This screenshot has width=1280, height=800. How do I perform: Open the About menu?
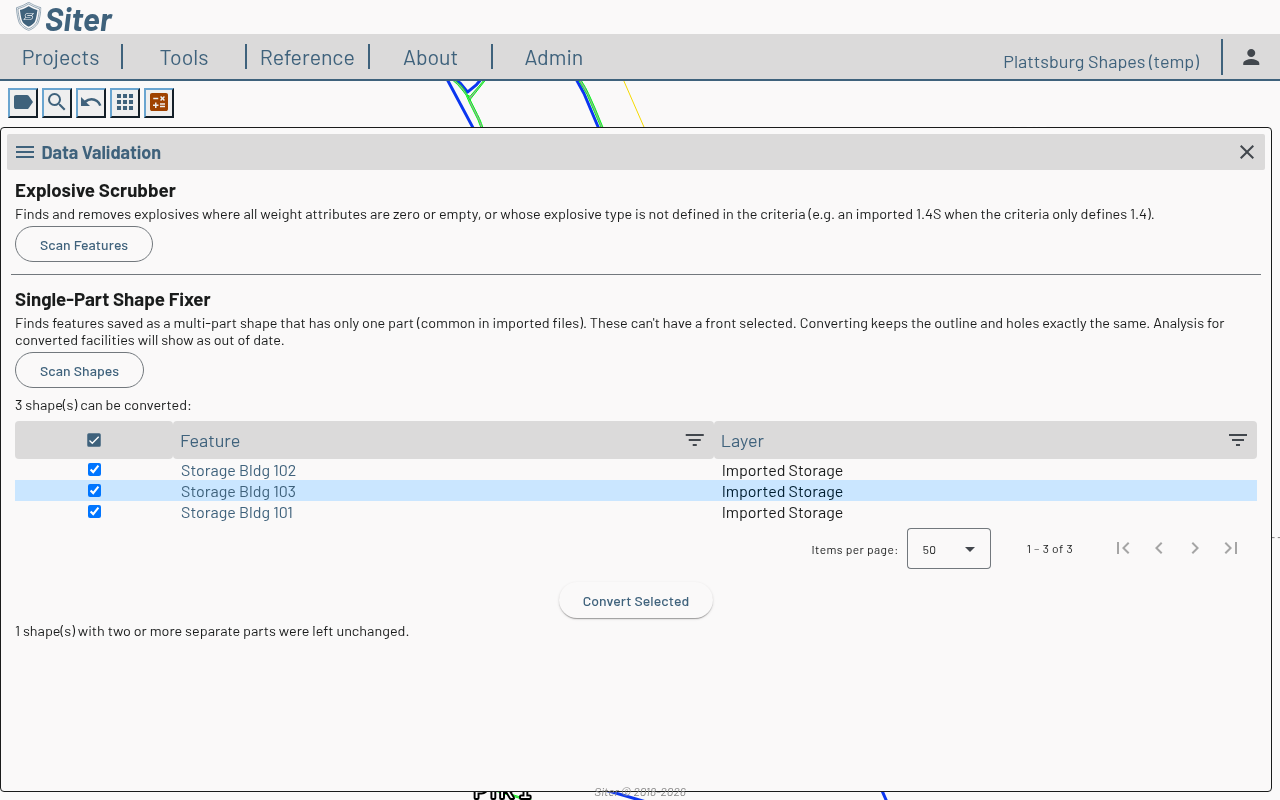click(x=430, y=57)
